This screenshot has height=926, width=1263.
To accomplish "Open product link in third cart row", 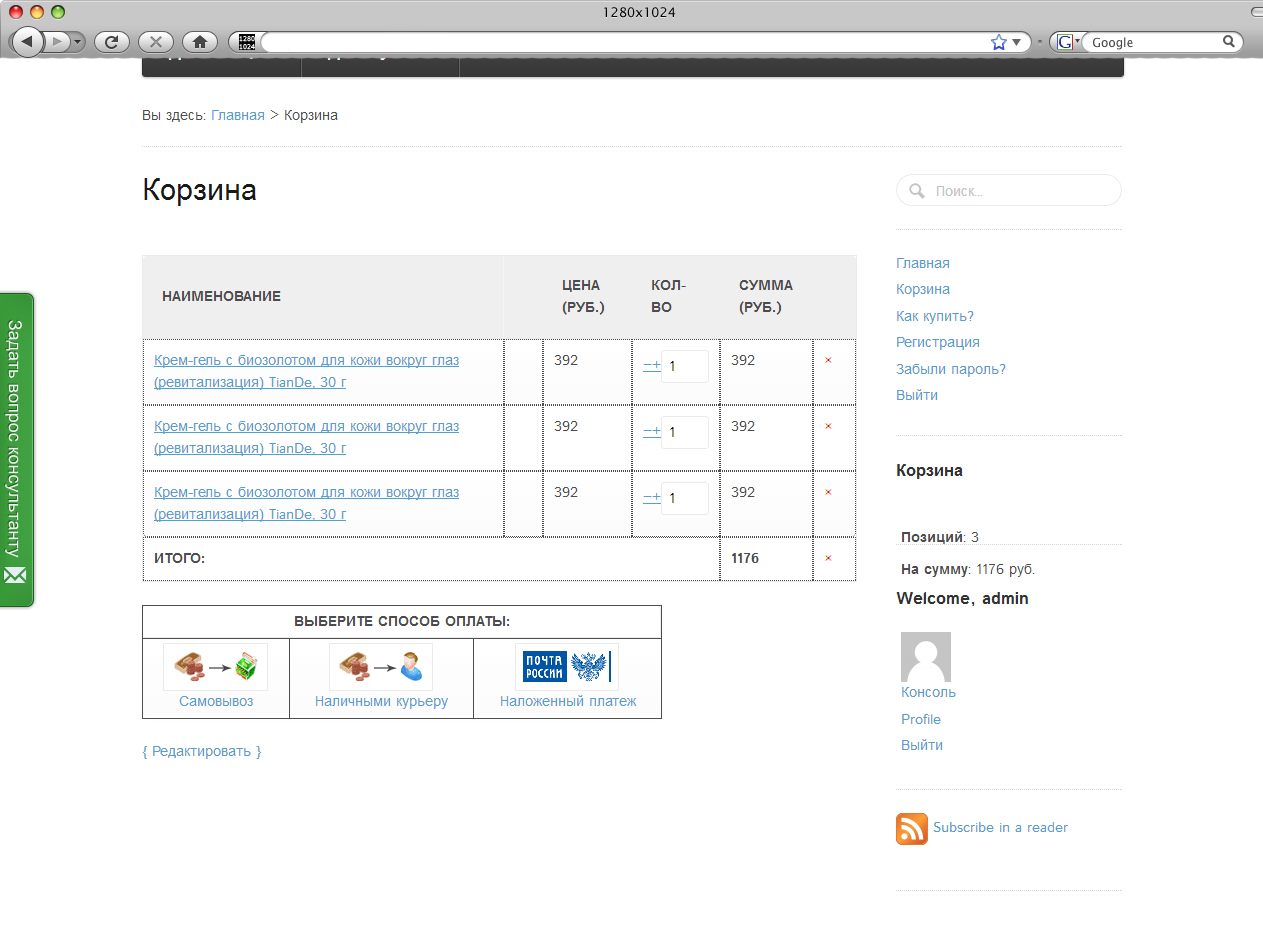I will point(306,503).
